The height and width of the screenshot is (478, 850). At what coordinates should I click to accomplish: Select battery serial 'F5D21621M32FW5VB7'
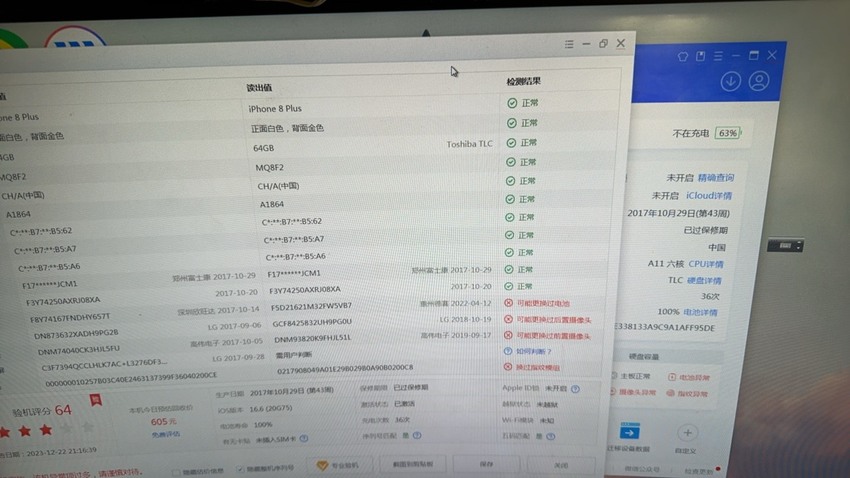(311, 306)
